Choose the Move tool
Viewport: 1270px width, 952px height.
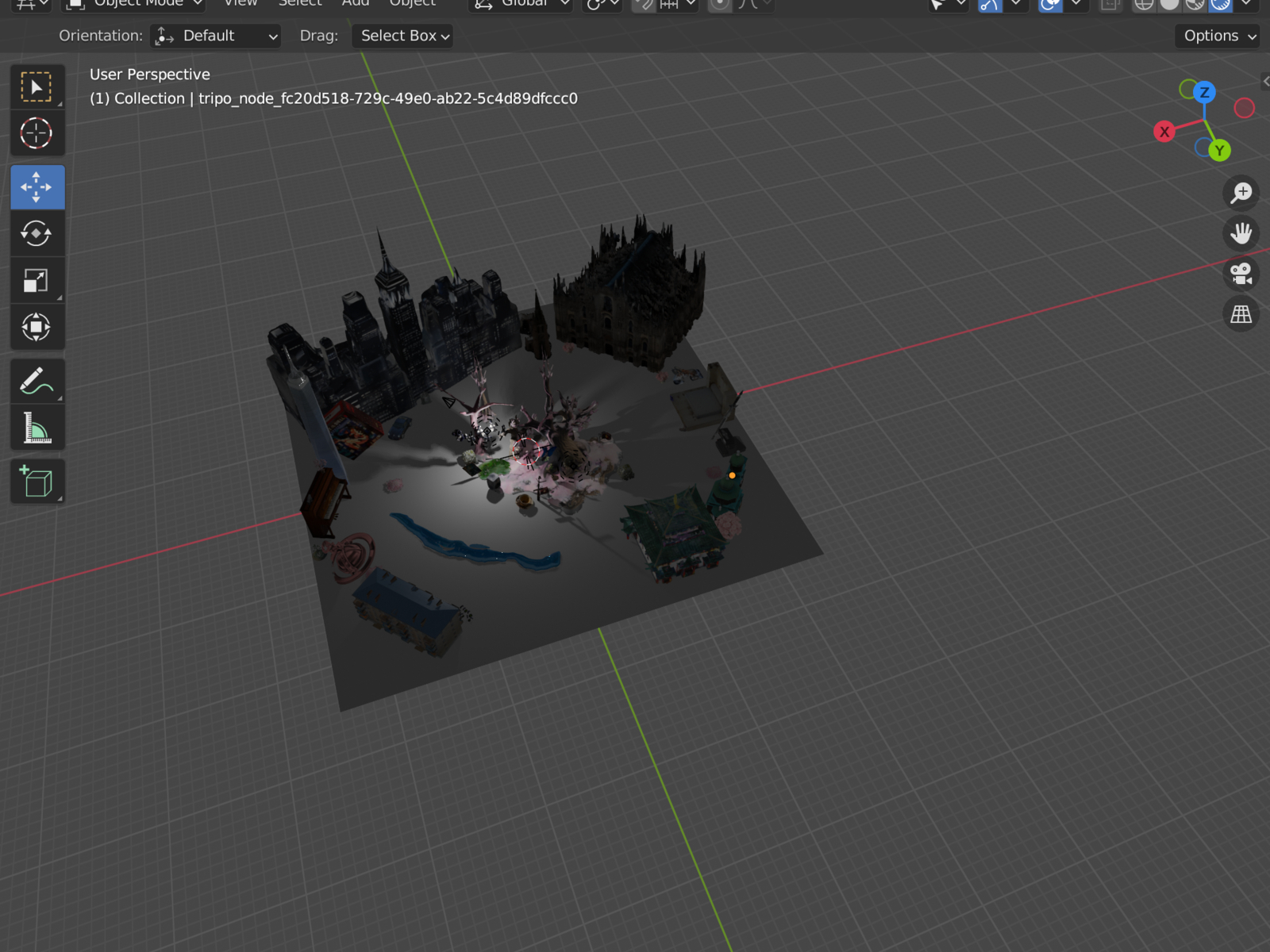[37, 187]
